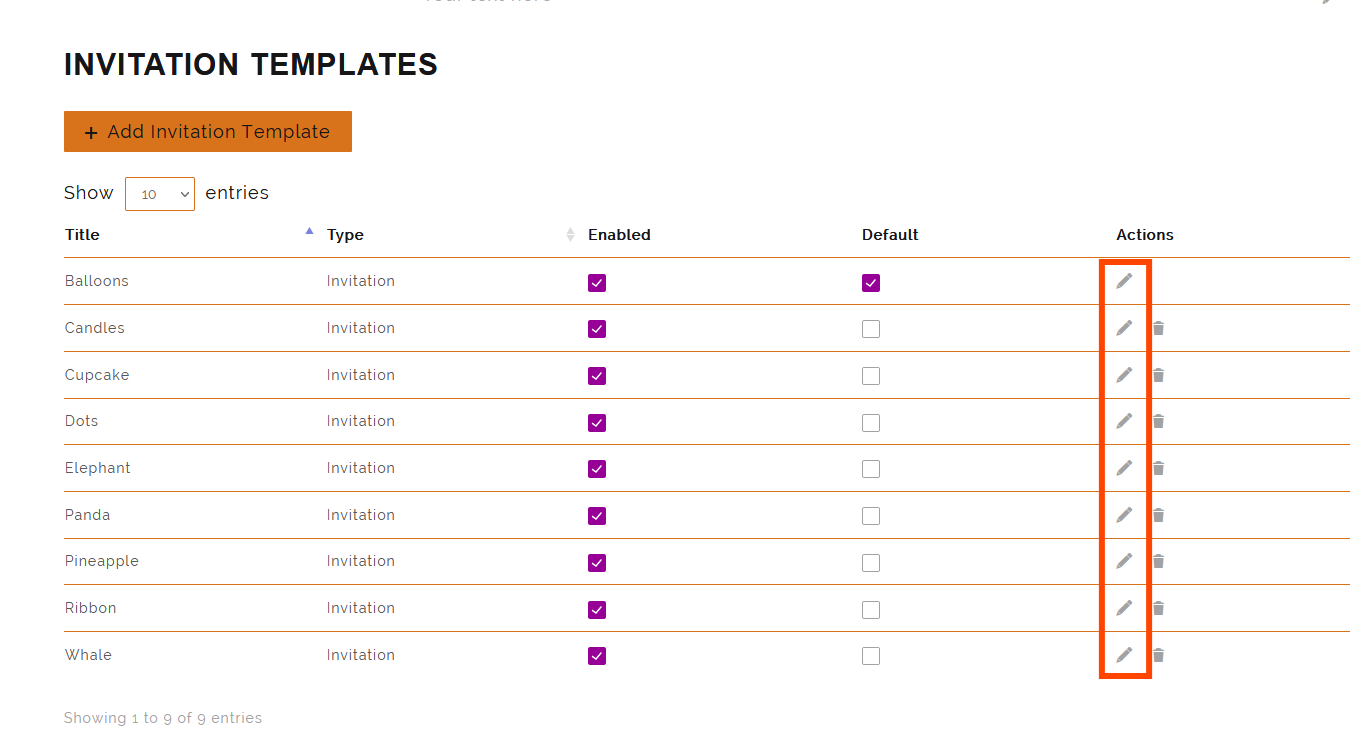This screenshot has height=747, width=1370.
Task: Click the Invitation Templates heading
Action: click(251, 65)
